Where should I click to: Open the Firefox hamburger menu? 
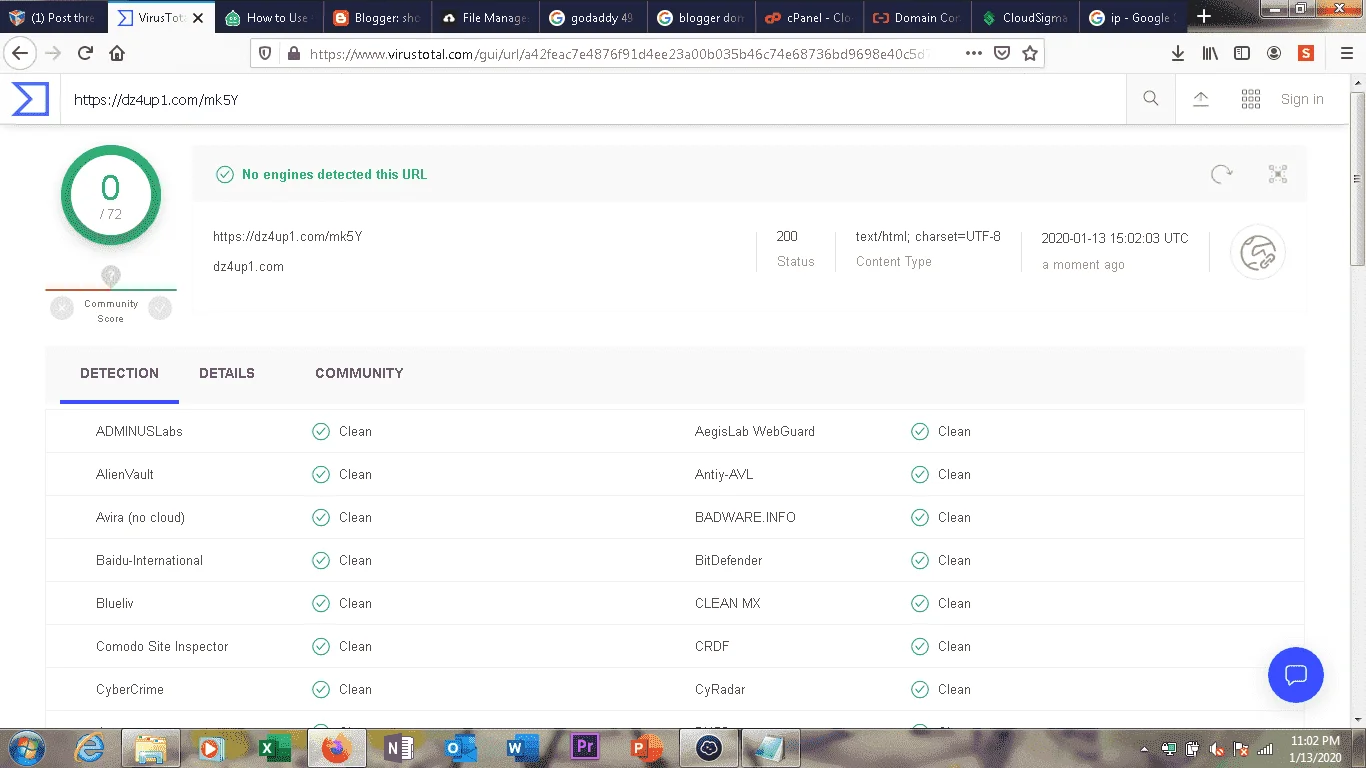pyautogui.click(x=1346, y=53)
